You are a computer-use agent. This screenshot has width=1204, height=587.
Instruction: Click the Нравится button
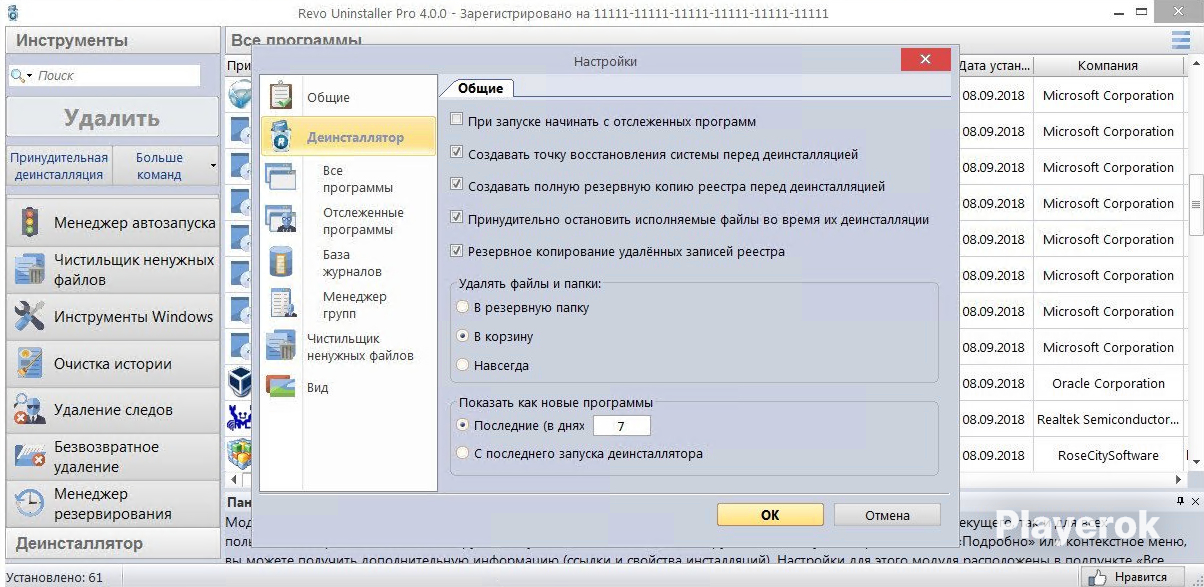pyautogui.click(x=1132, y=577)
